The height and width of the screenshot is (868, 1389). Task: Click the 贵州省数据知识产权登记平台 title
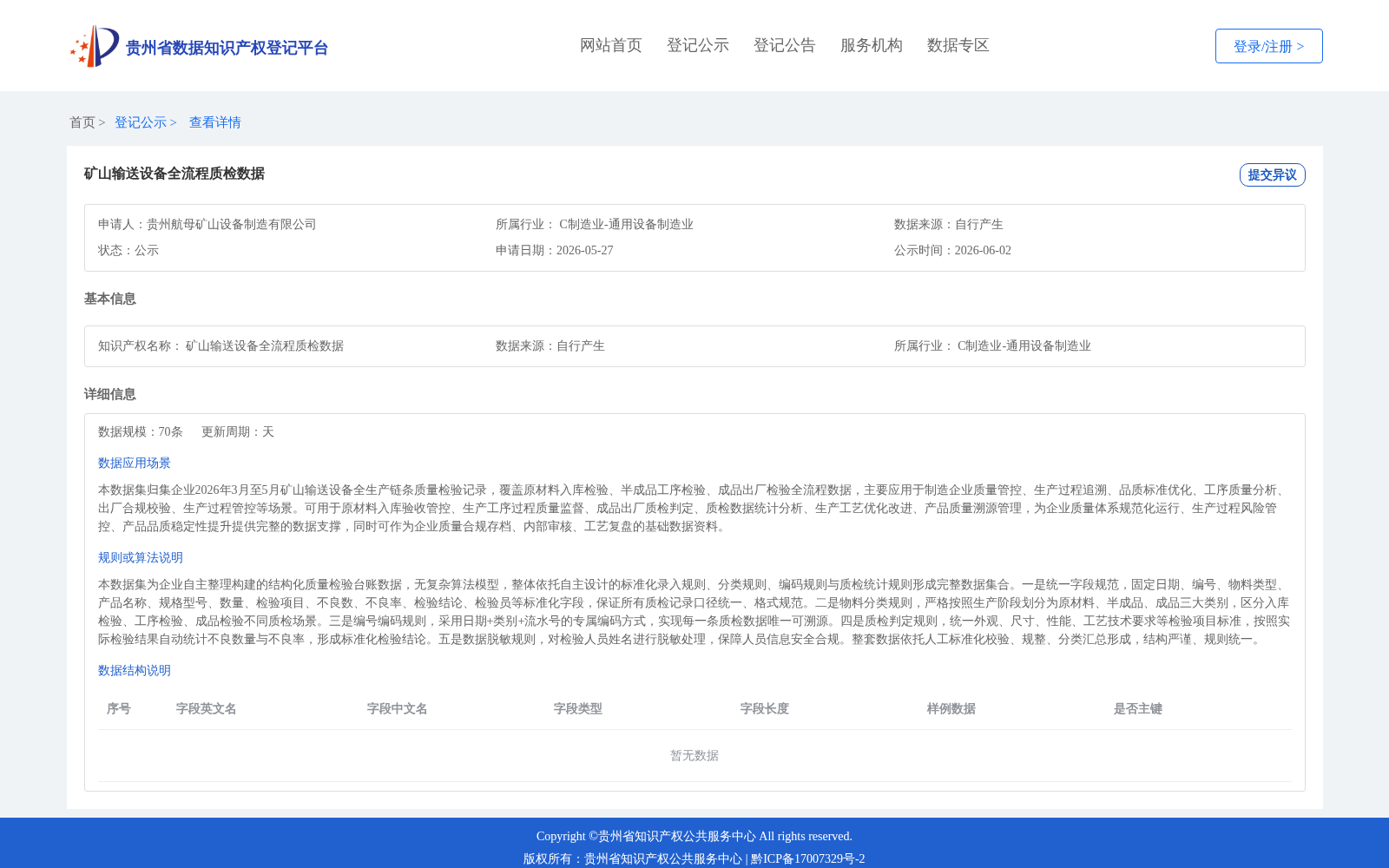[227, 48]
